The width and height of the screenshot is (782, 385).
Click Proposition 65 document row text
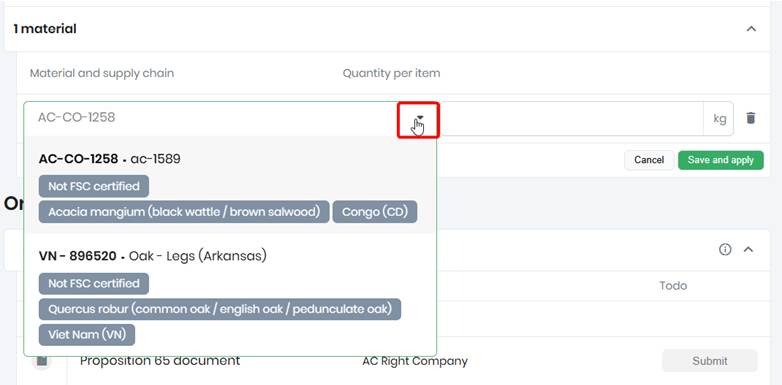point(160,361)
